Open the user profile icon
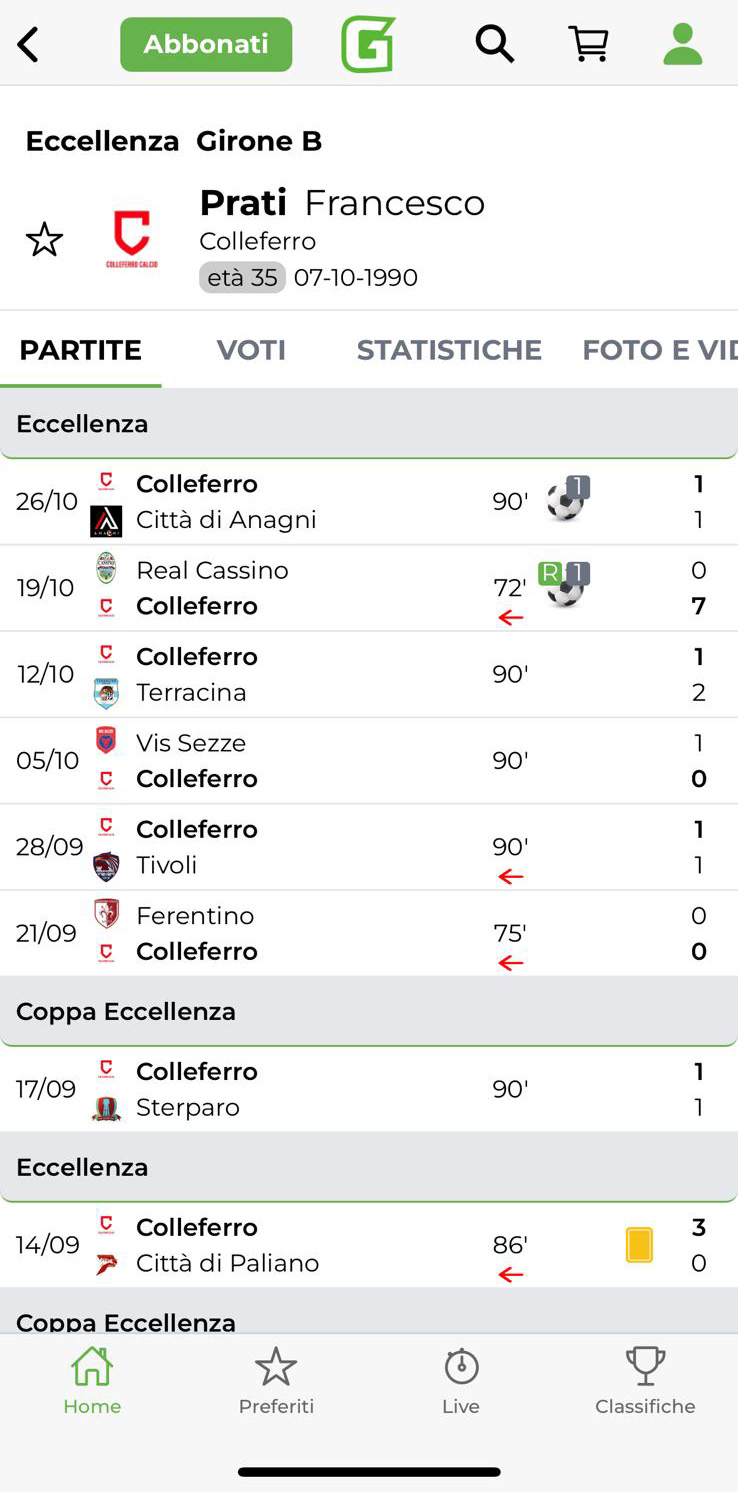Image resolution: width=738 pixels, height=1492 pixels. pos(682,45)
